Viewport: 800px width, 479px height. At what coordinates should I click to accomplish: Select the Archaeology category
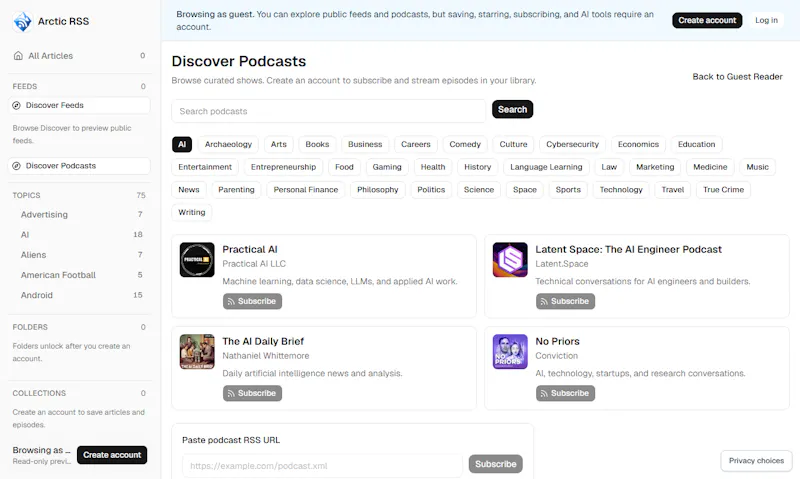pyautogui.click(x=228, y=144)
